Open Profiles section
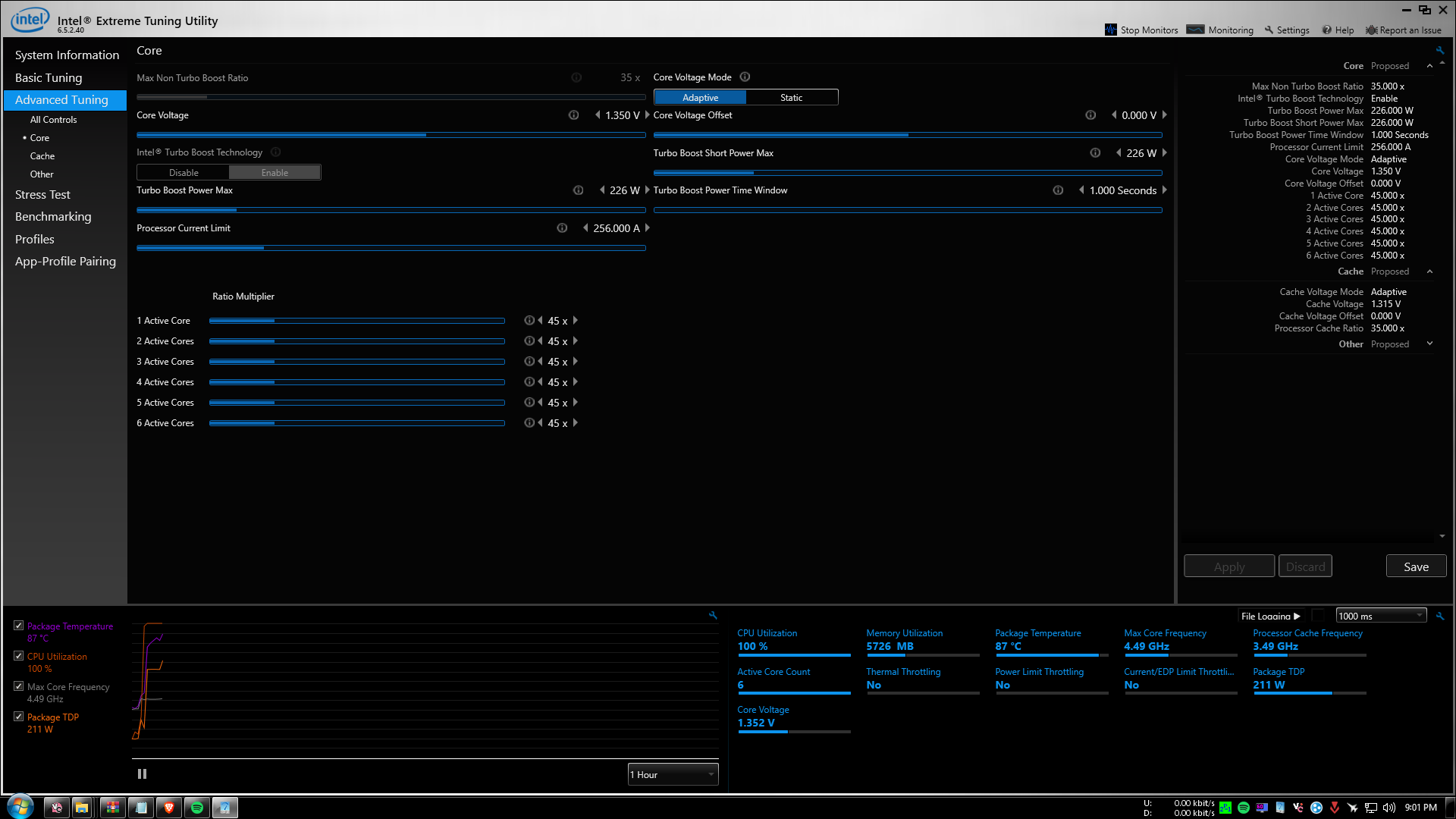The height and width of the screenshot is (819, 1456). [35, 240]
